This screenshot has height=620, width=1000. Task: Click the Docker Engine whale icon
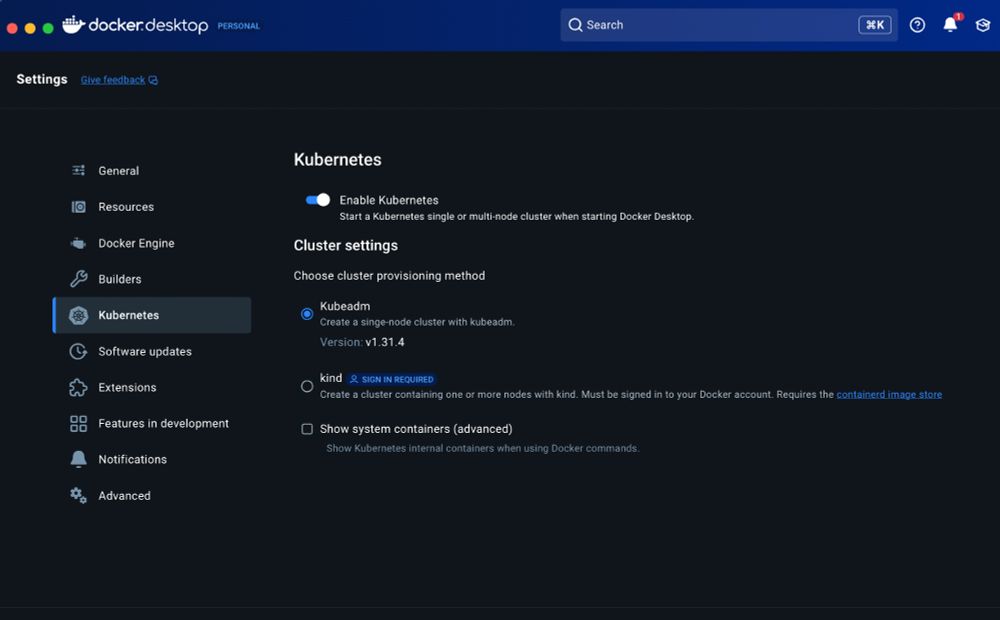(78, 243)
